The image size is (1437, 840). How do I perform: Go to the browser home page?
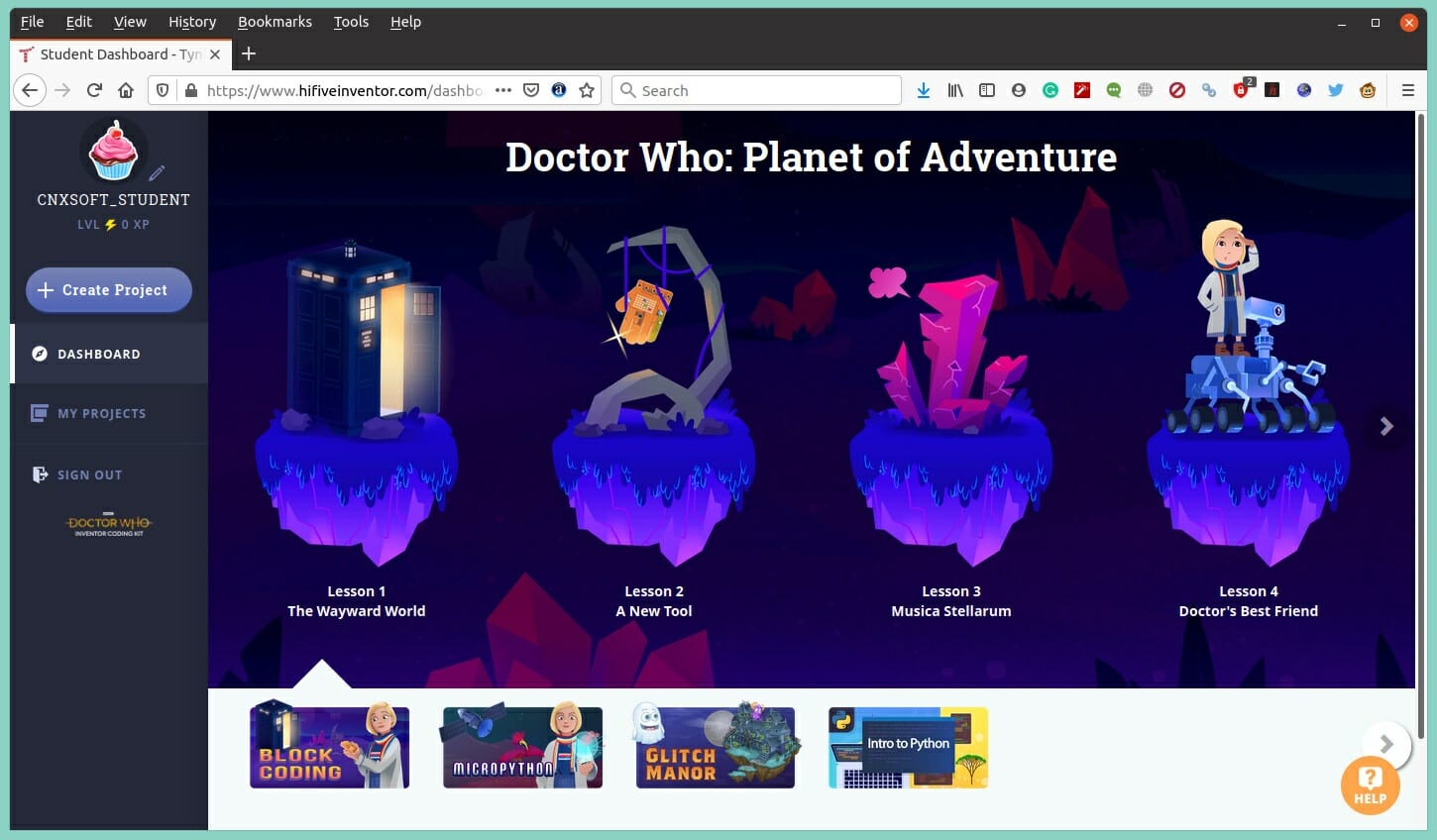pyautogui.click(x=126, y=90)
